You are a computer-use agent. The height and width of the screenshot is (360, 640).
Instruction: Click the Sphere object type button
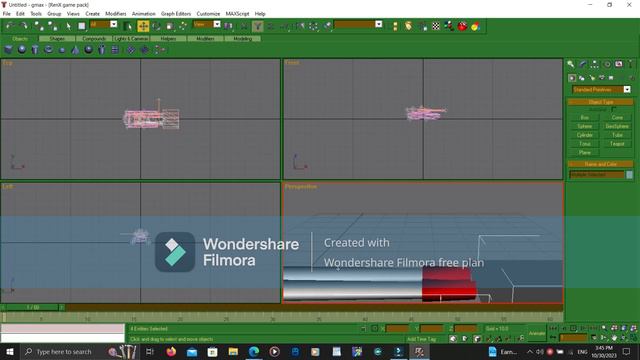tap(584, 127)
